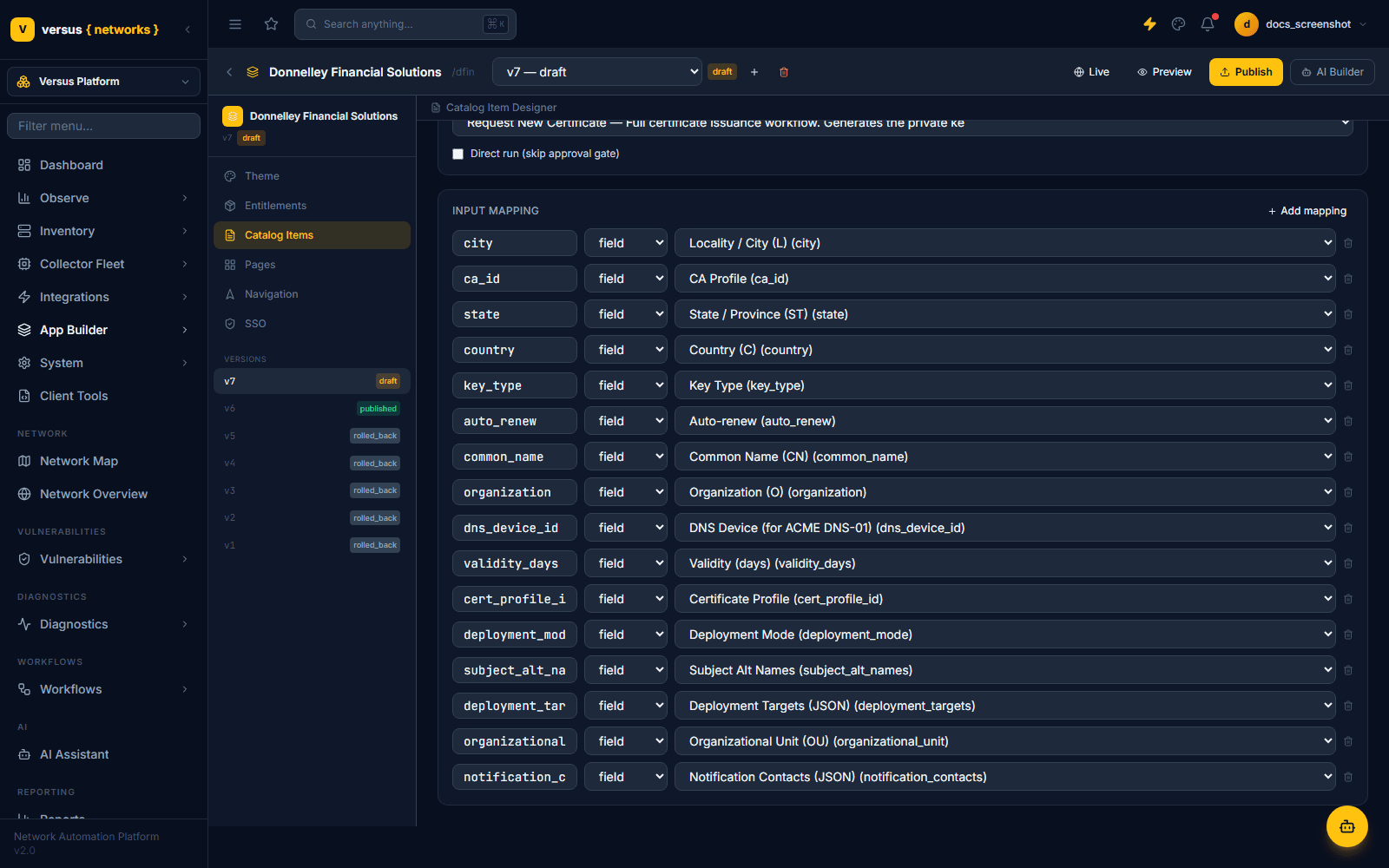This screenshot has height=868, width=1389.
Task: Delete the validity_days mapping row
Action: click(1348, 563)
